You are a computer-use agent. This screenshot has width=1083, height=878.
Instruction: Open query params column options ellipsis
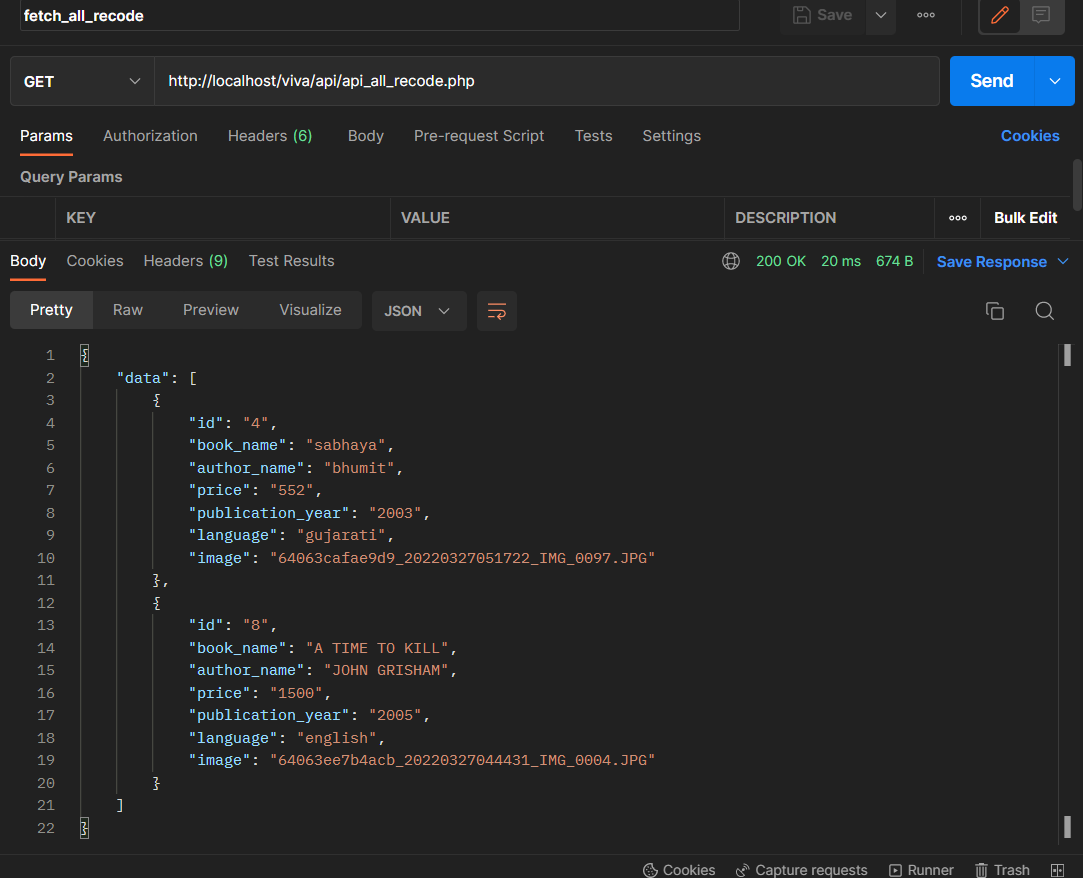tap(957, 218)
